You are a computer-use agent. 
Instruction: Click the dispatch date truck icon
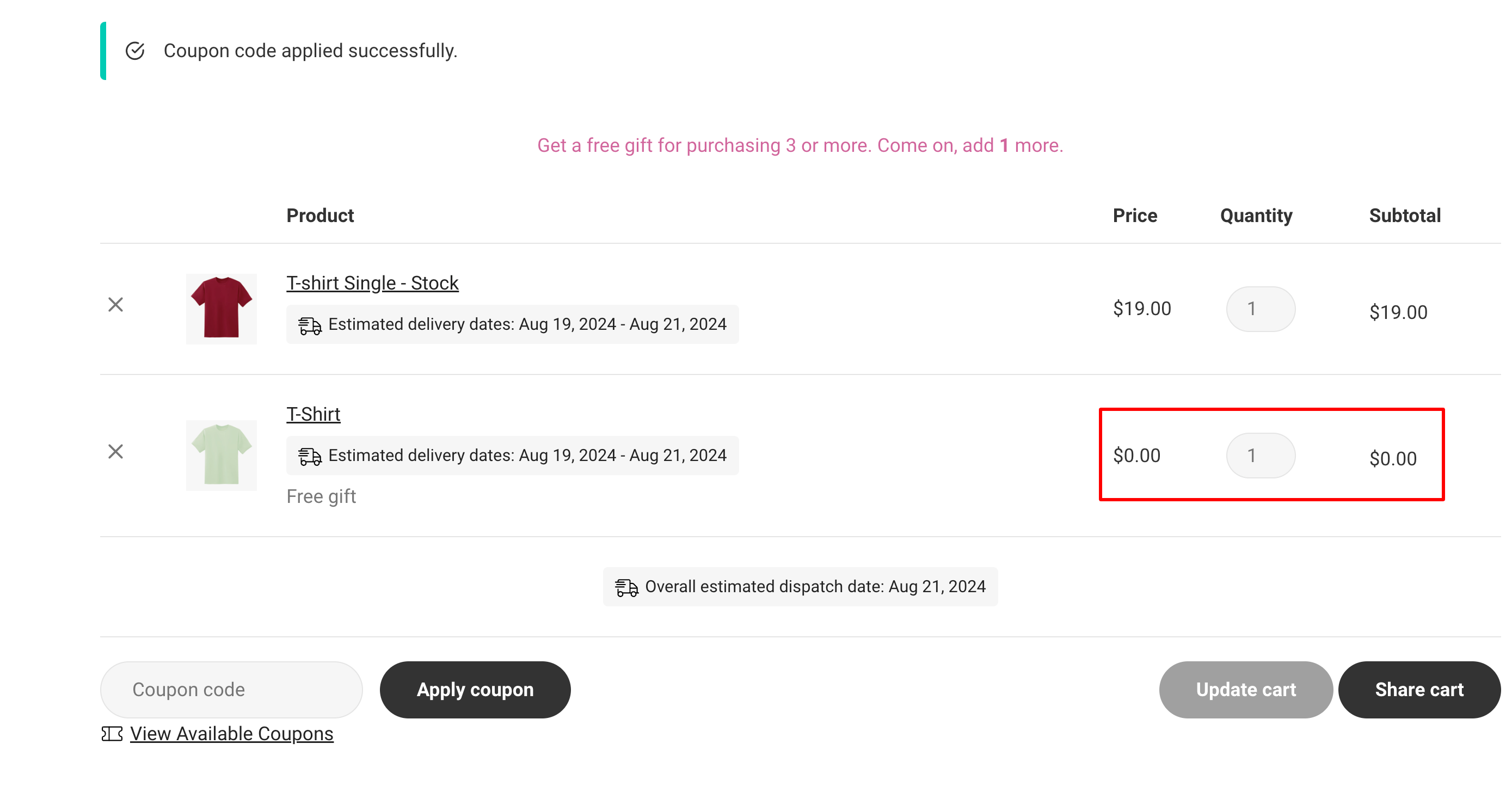point(626,587)
